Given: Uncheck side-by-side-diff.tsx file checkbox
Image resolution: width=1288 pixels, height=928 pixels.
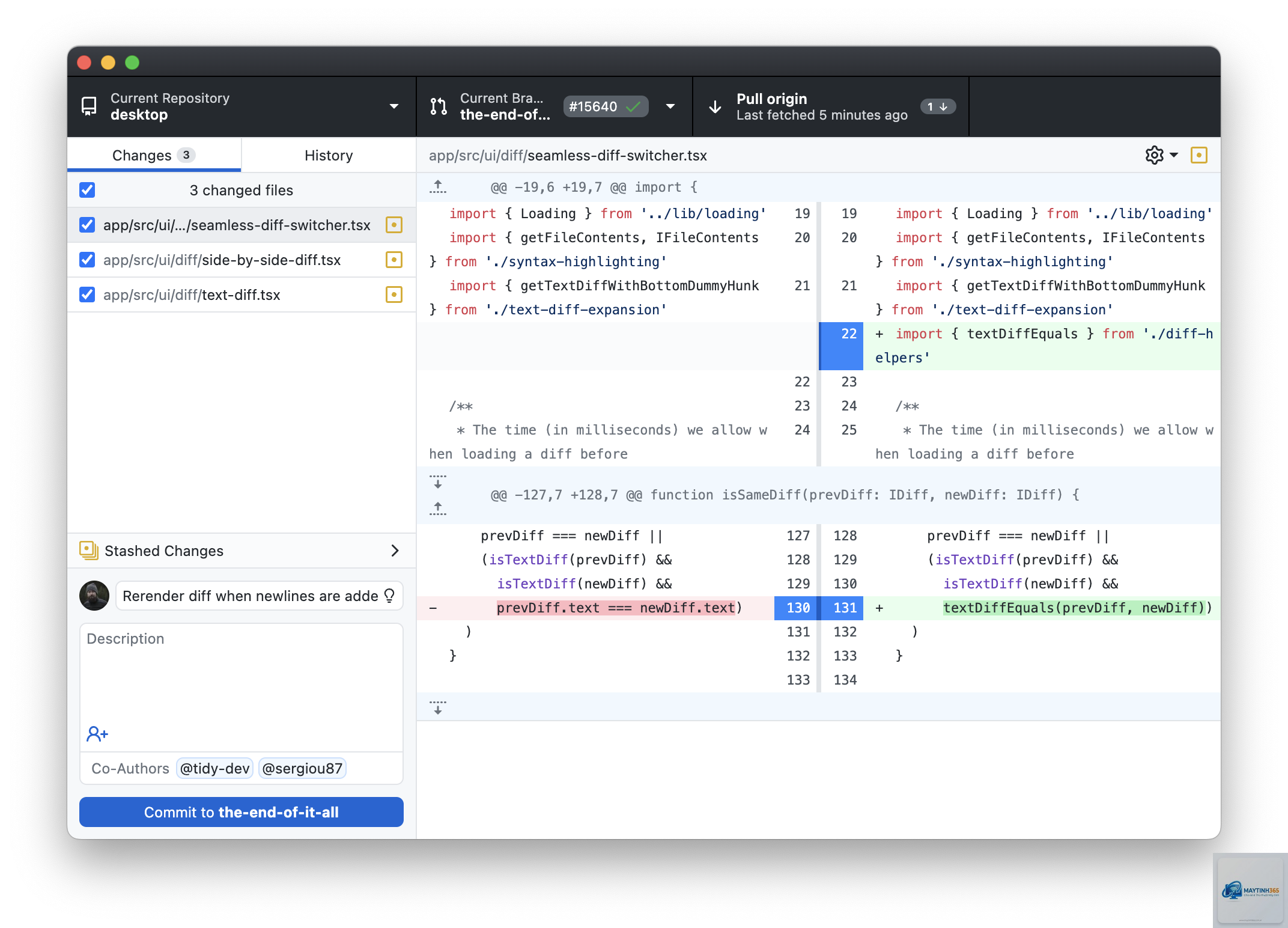Looking at the screenshot, I should 87,260.
